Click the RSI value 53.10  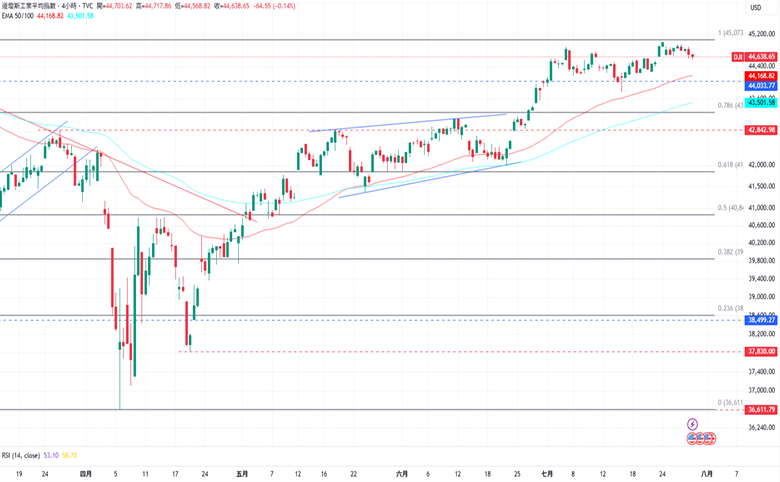pyautogui.click(x=51, y=455)
